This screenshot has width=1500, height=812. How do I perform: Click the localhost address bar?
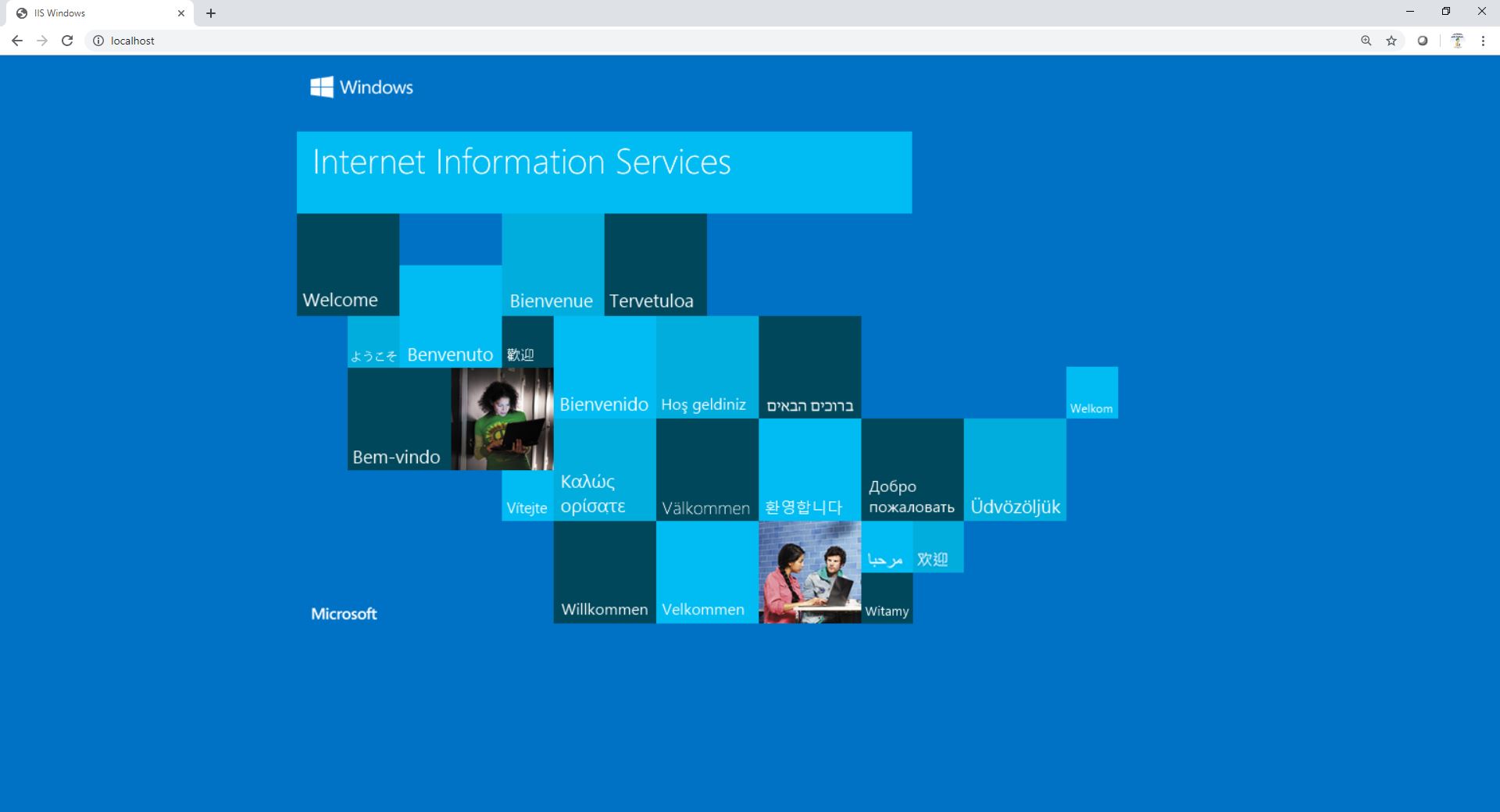pyautogui.click(x=703, y=41)
